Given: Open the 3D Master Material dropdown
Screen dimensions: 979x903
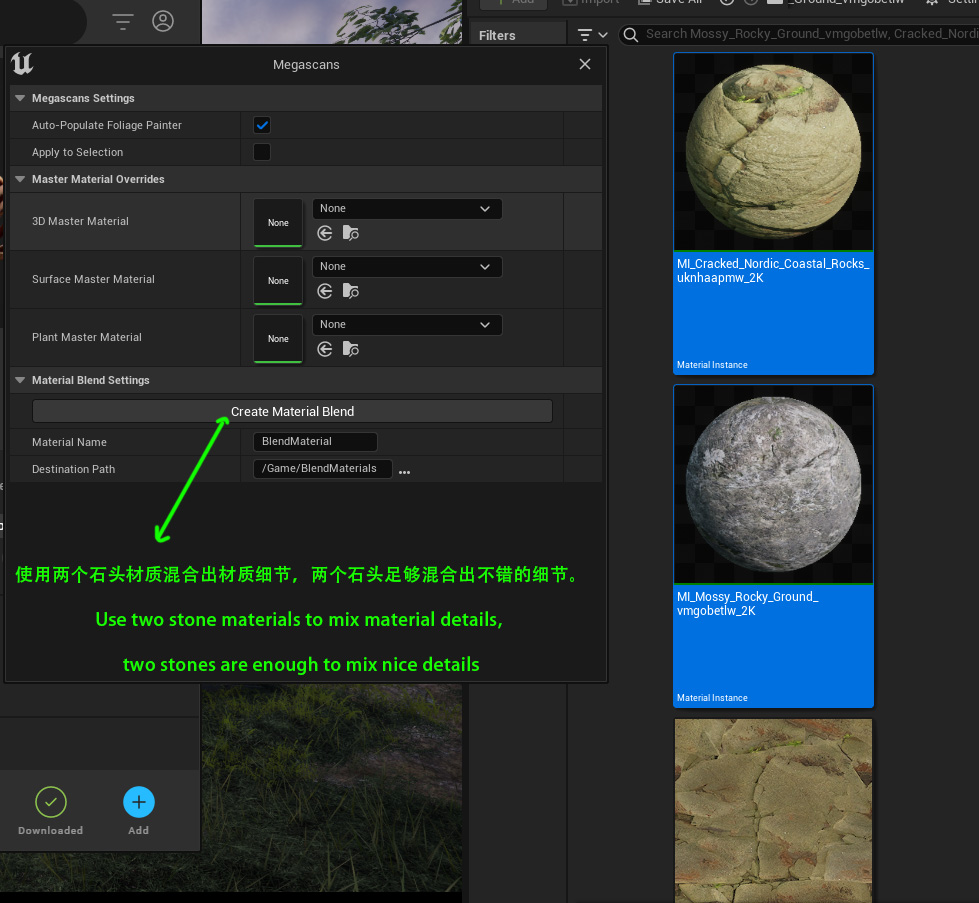Looking at the screenshot, I should point(406,208).
